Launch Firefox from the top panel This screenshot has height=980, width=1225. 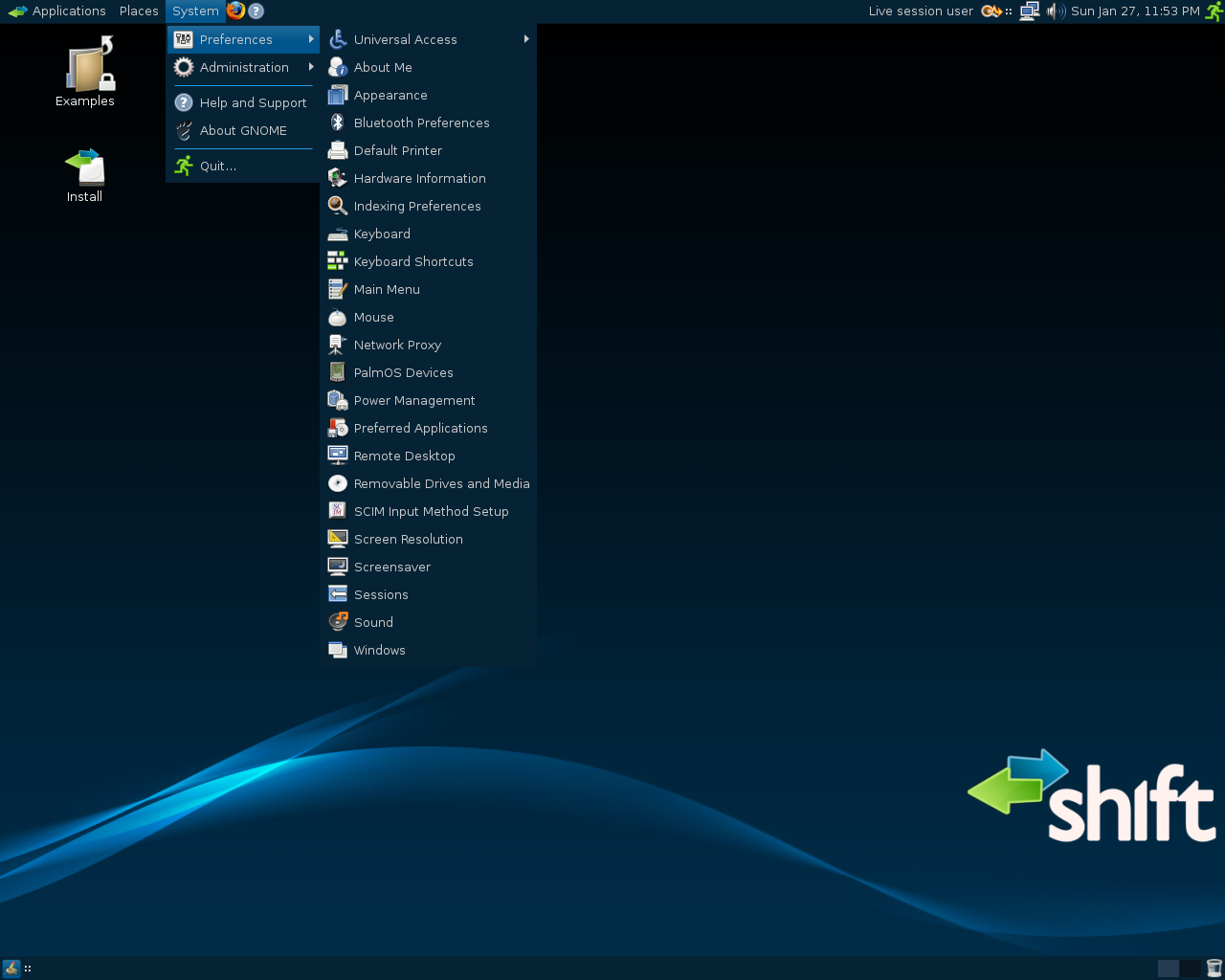point(236,11)
